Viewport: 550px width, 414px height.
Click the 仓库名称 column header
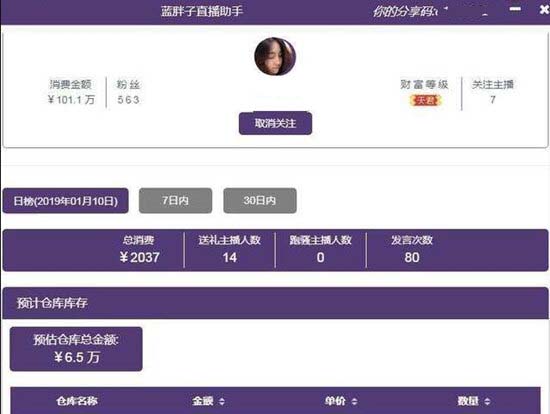77,401
